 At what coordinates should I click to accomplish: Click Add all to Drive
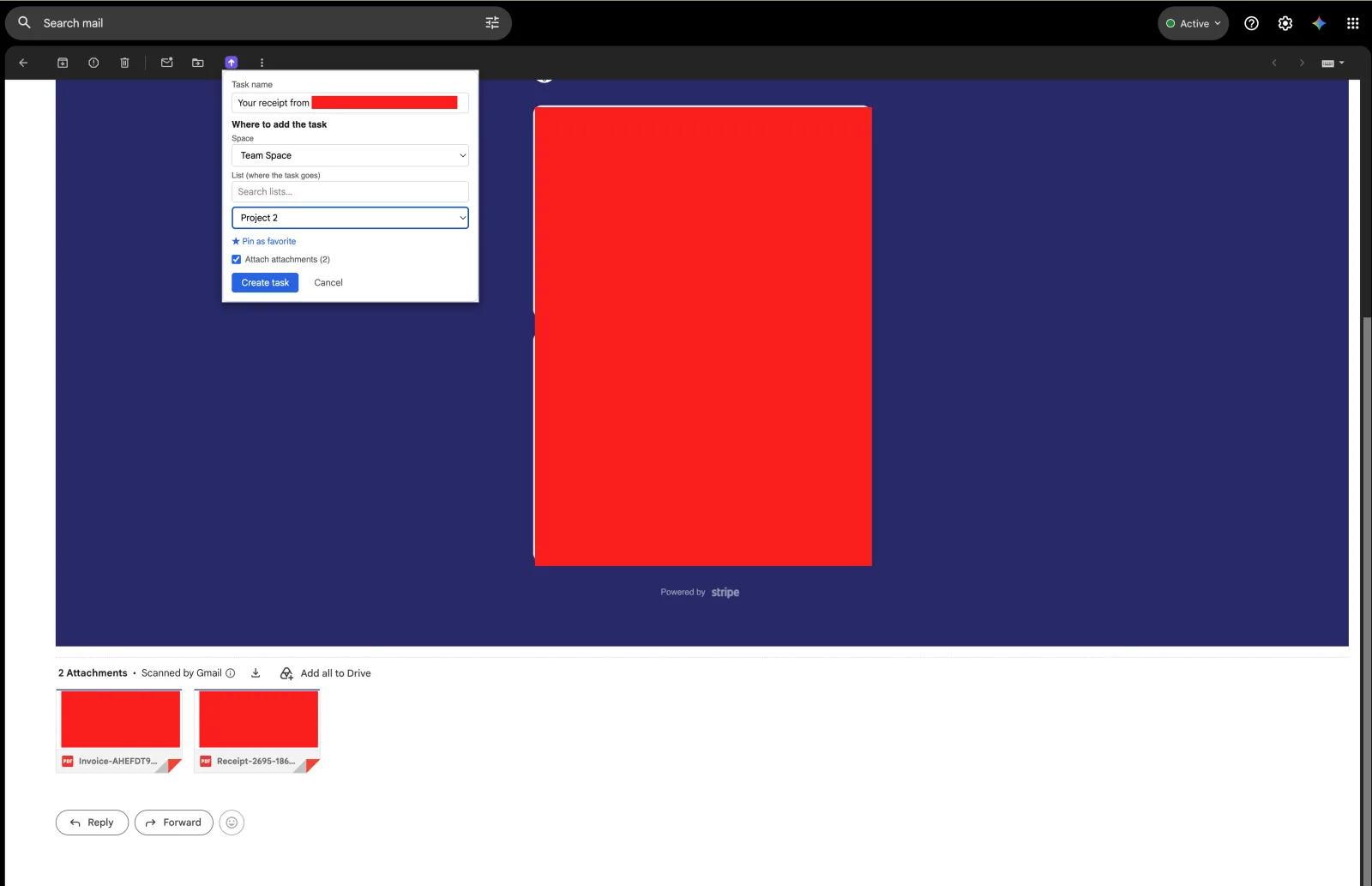pyautogui.click(x=326, y=673)
